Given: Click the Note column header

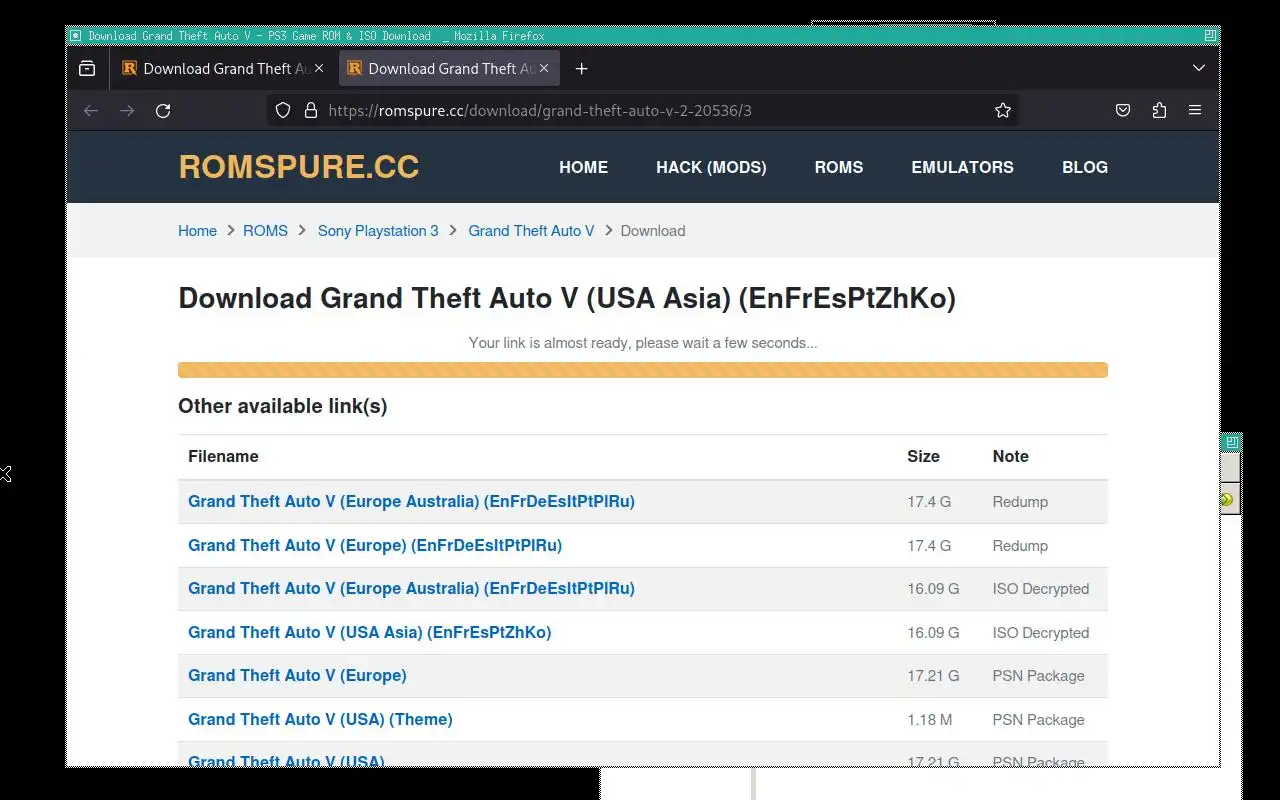Looking at the screenshot, I should (1010, 457).
